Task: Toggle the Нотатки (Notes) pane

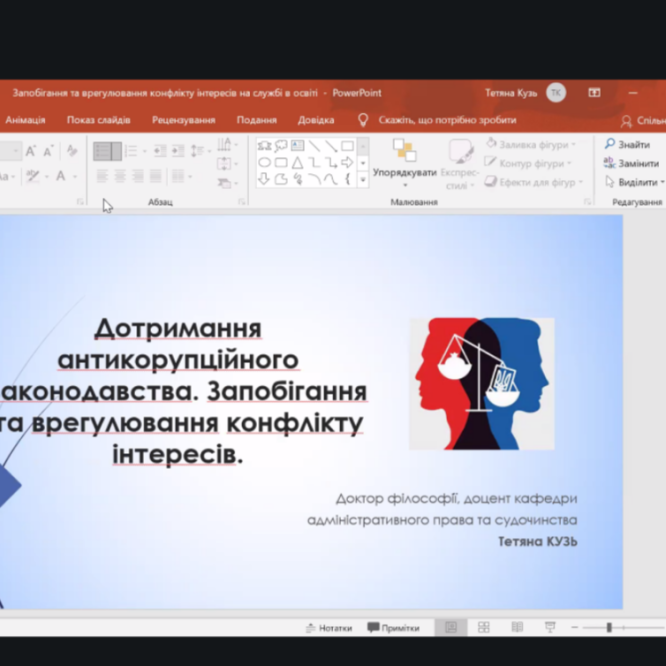Action: [329, 628]
